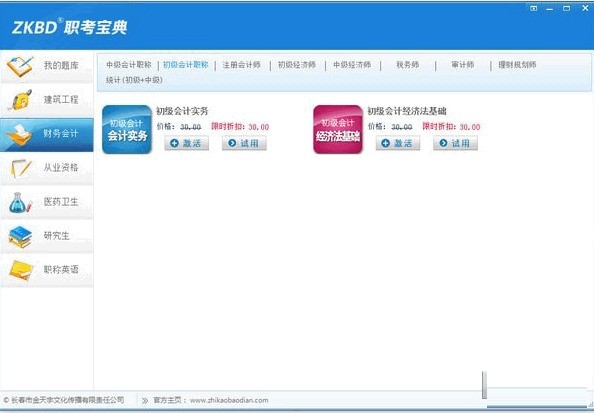594x413 pixels.
Task: Open 医药卫生 flask icon
Action: click(x=20, y=202)
